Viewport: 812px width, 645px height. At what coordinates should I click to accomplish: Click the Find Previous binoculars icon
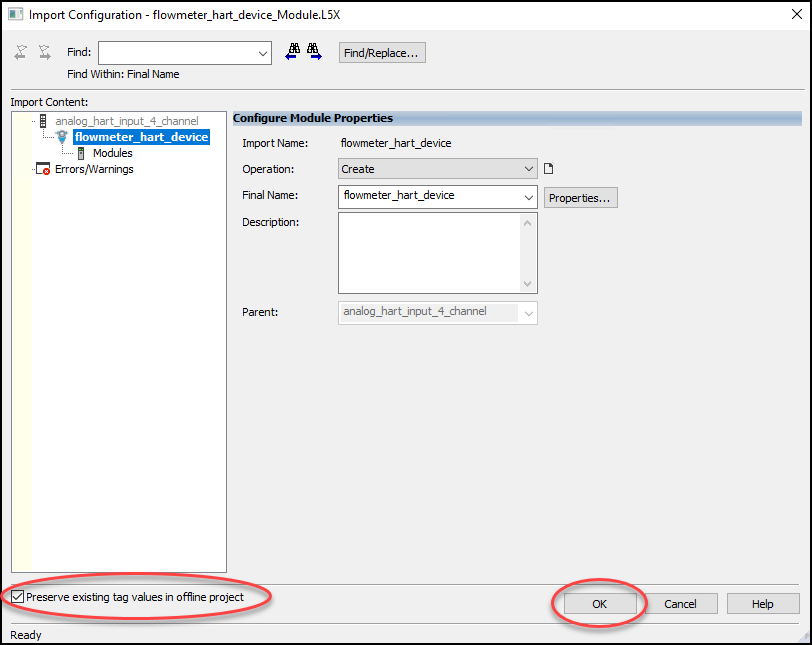tap(293, 52)
